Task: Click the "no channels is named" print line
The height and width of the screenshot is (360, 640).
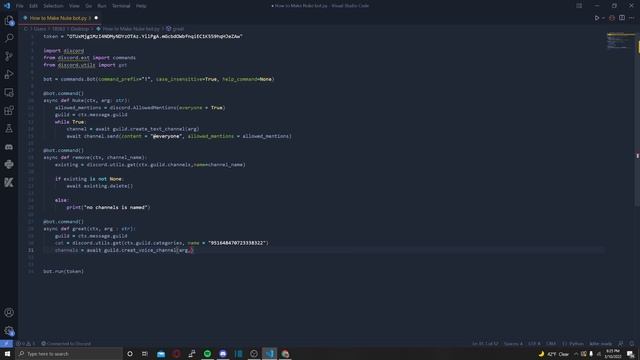Action: 108,207
